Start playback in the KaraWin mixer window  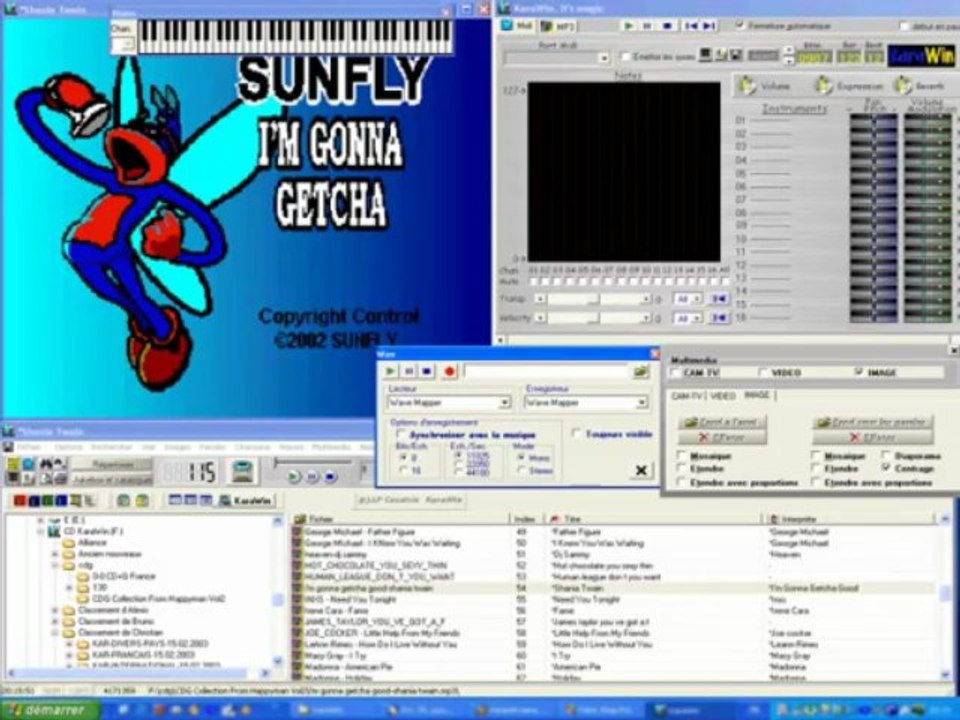point(629,26)
